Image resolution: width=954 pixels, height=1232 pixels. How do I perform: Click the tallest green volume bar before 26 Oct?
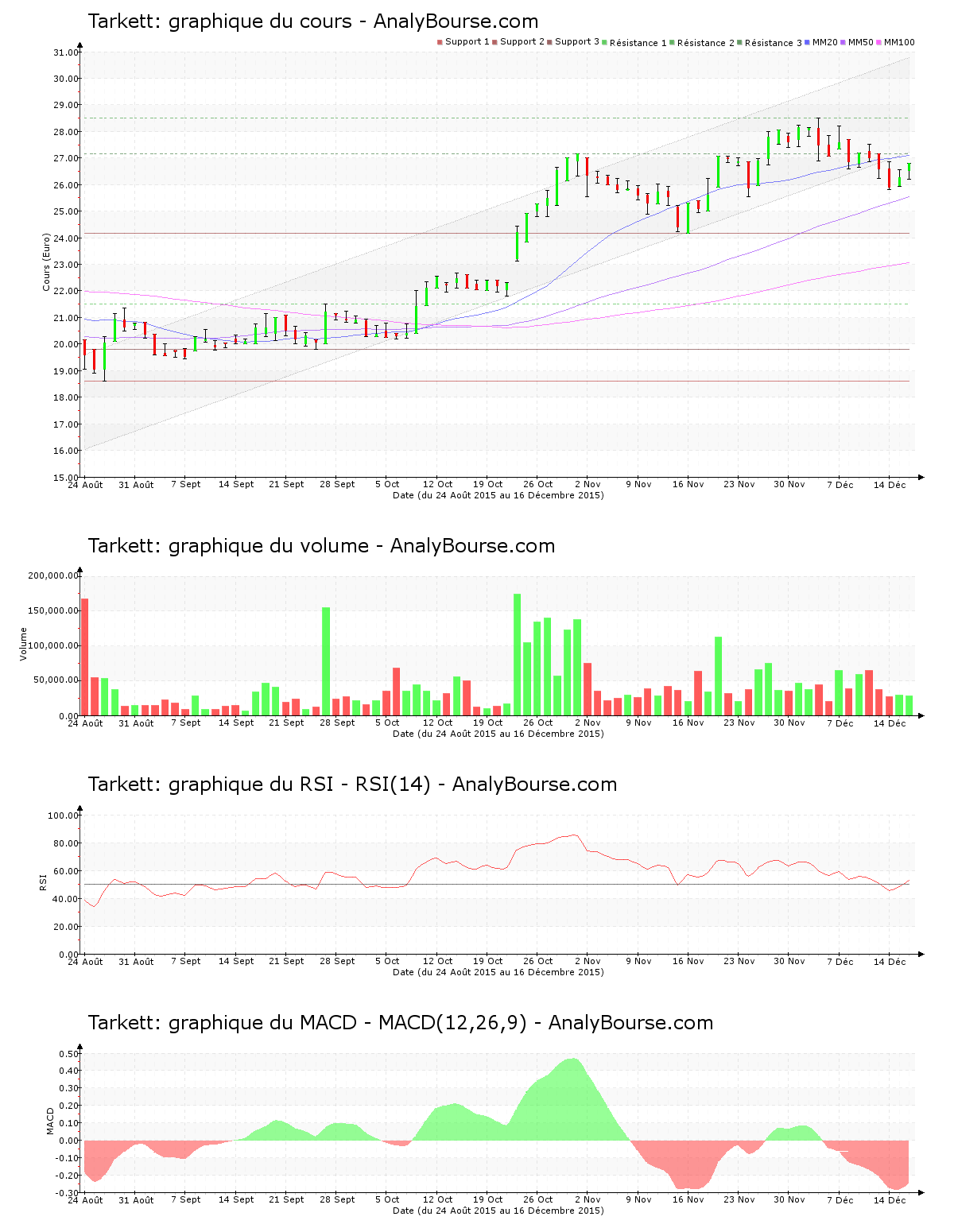click(517, 655)
